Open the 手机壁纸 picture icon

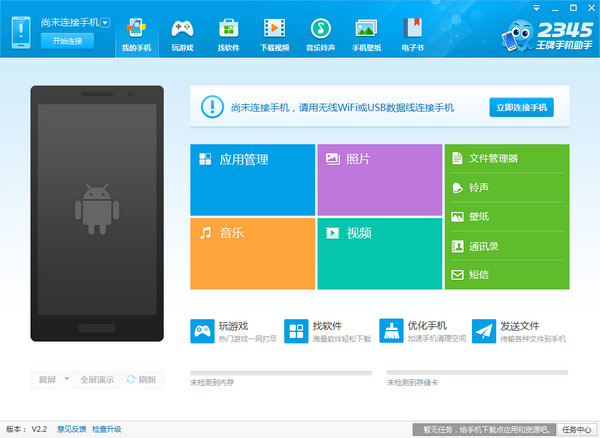pyautogui.click(x=366, y=29)
